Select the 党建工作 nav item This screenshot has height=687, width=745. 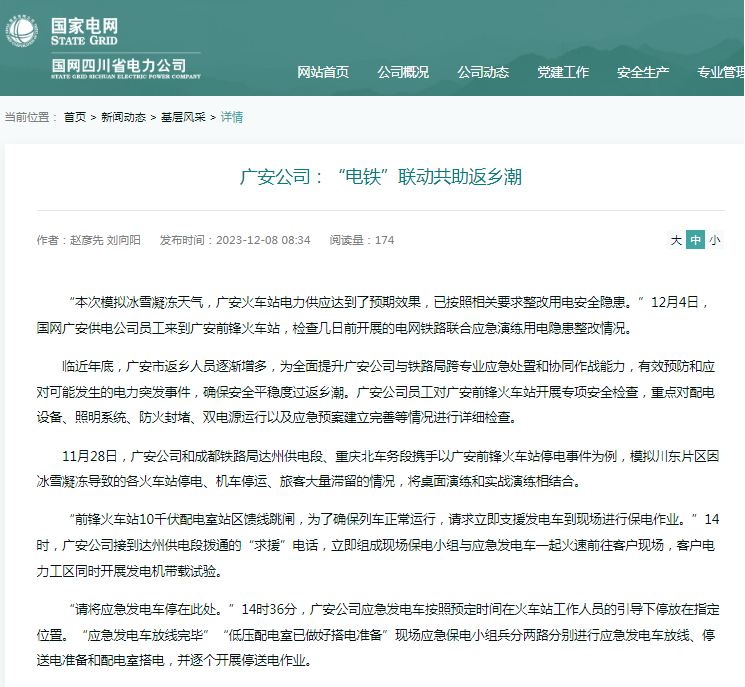563,72
